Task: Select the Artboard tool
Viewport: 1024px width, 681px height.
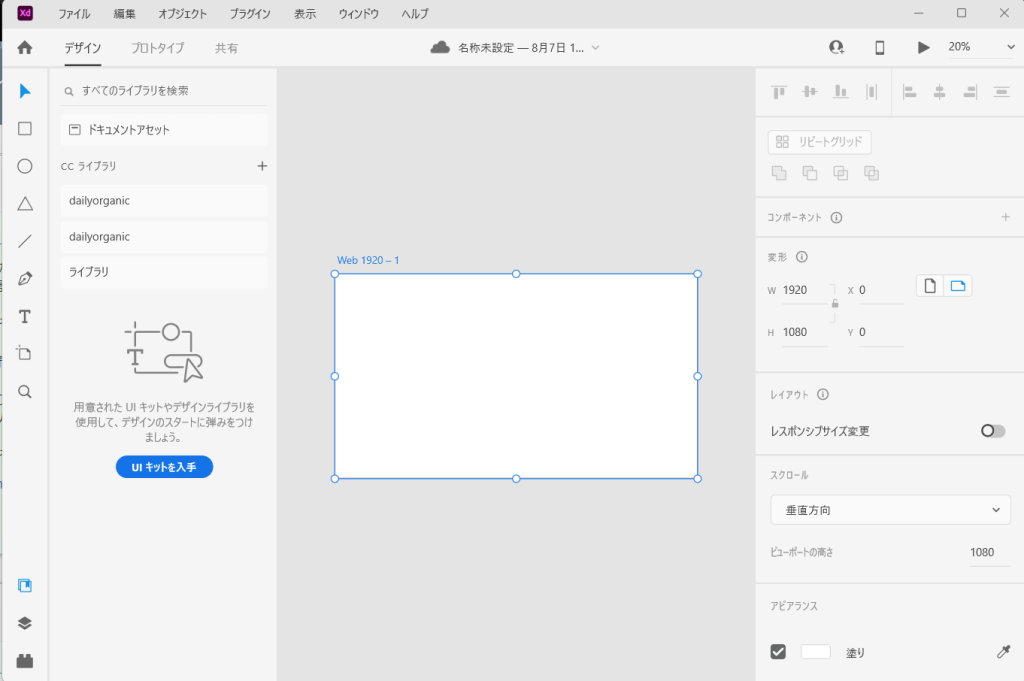Action: tap(25, 354)
